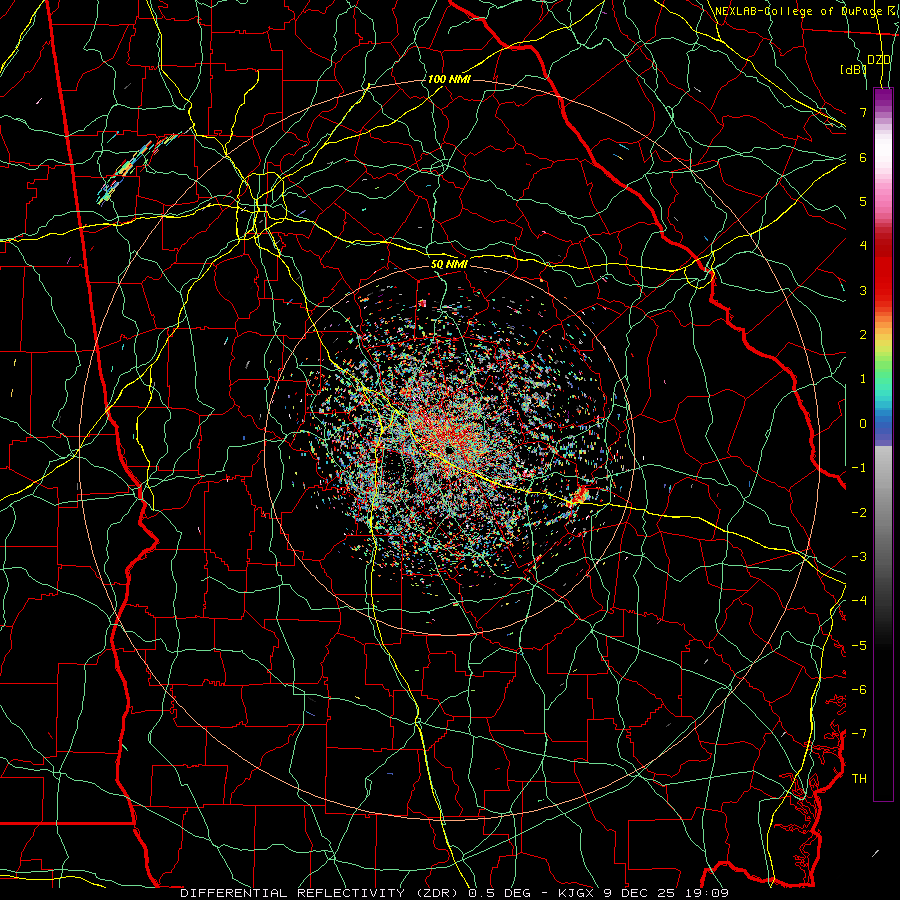The width and height of the screenshot is (900, 900).
Task: Pick the purple top segment of the color bar
Action: click(883, 99)
